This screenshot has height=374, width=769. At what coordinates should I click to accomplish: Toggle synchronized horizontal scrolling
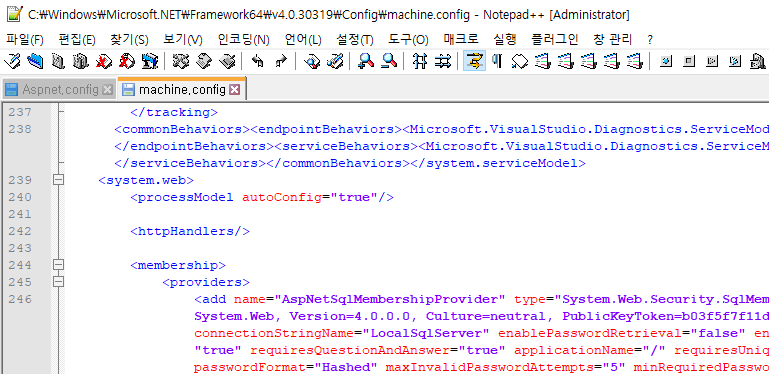[443, 61]
